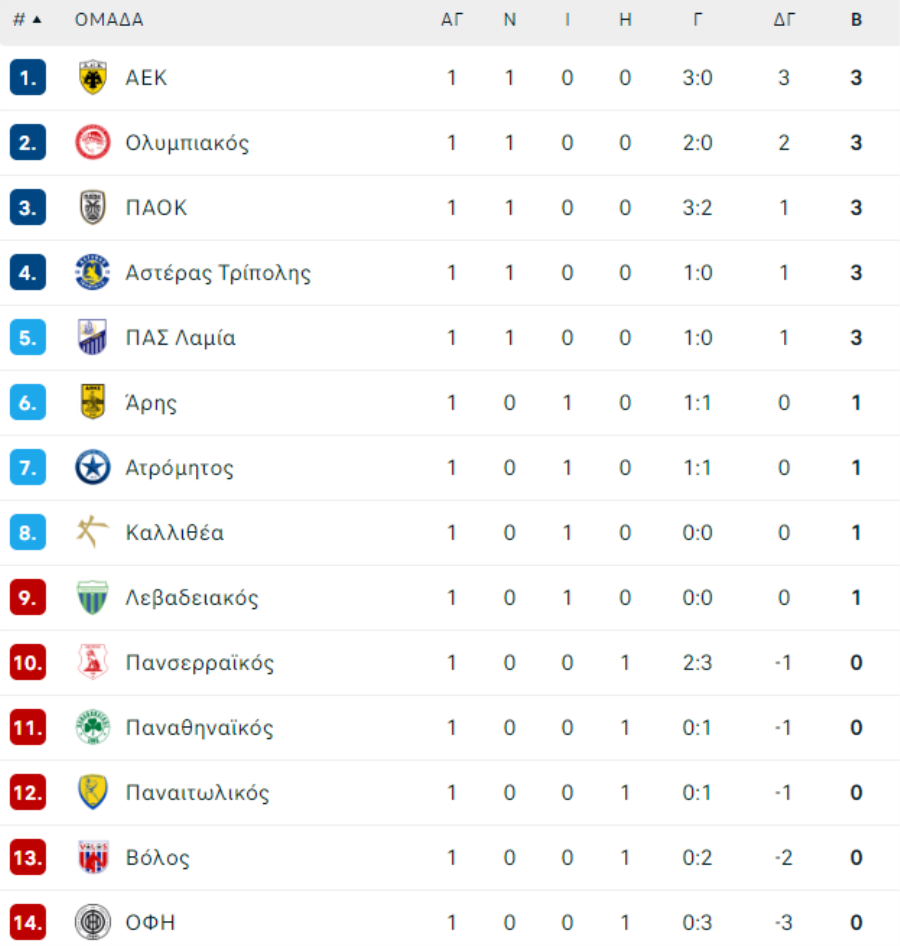Click the Ατρόμητος blue star logo
The image size is (900, 946).
[x=92, y=468]
